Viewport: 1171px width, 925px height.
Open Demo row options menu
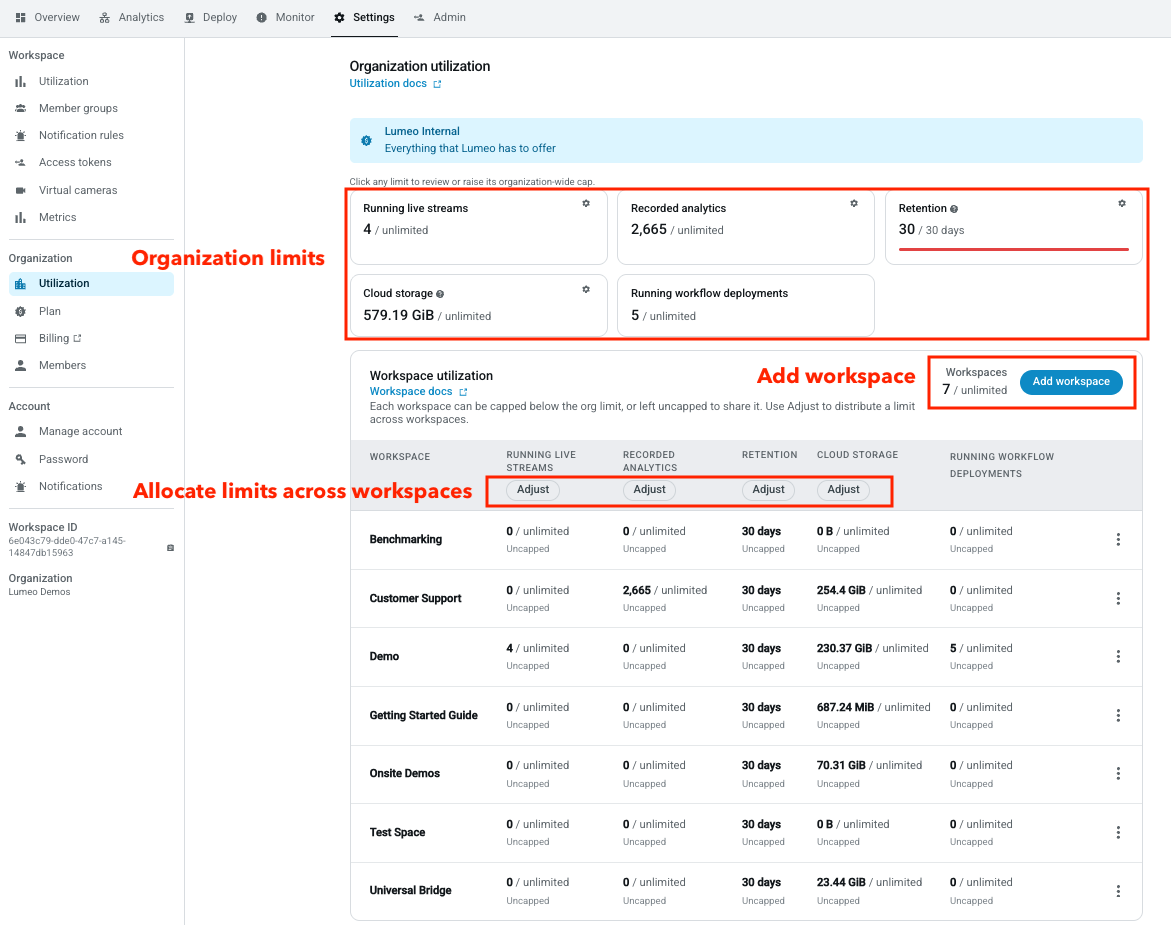(1118, 656)
